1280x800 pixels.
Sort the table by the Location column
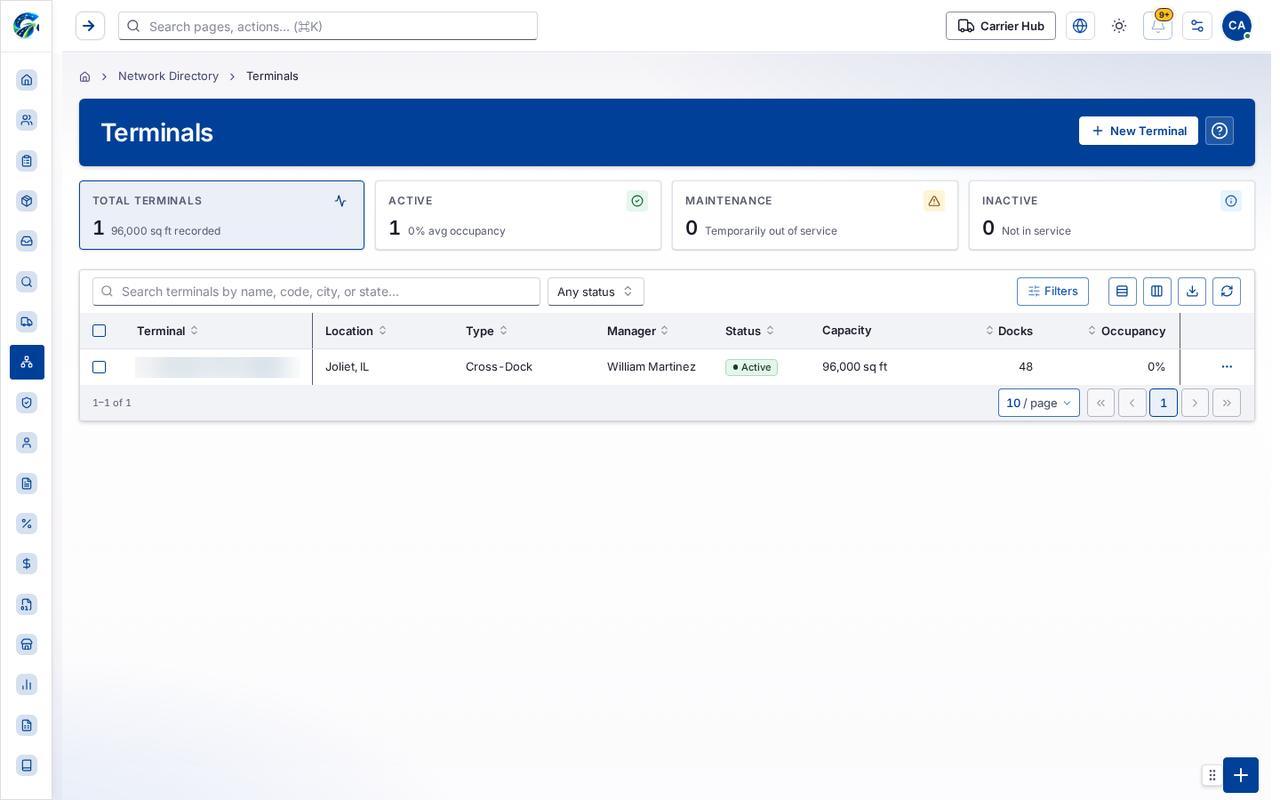point(356,331)
